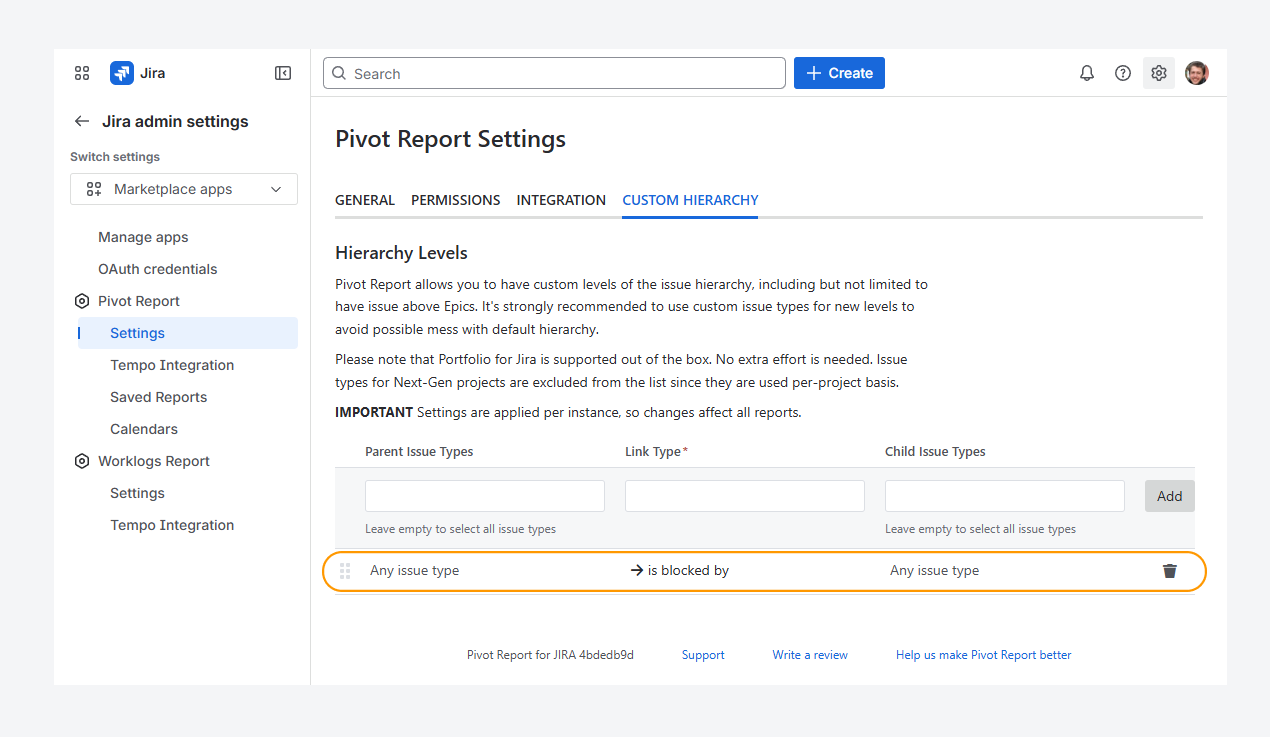Viewport: 1270px width, 737px height.
Task: Select Pivot Report in the sidebar
Action: (x=139, y=301)
